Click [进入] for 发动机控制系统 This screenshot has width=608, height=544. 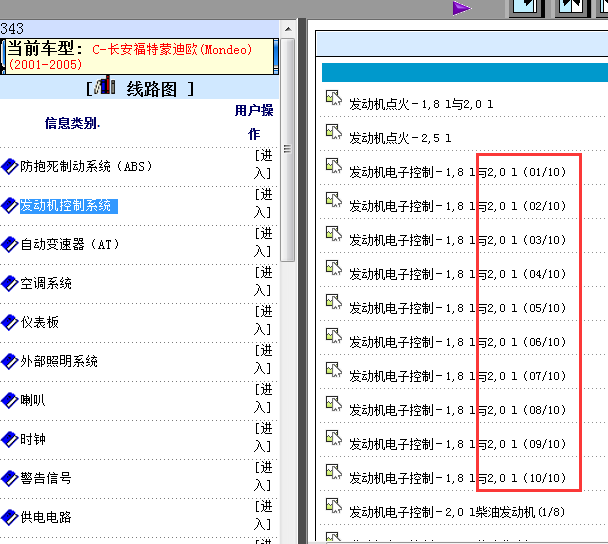(263, 204)
